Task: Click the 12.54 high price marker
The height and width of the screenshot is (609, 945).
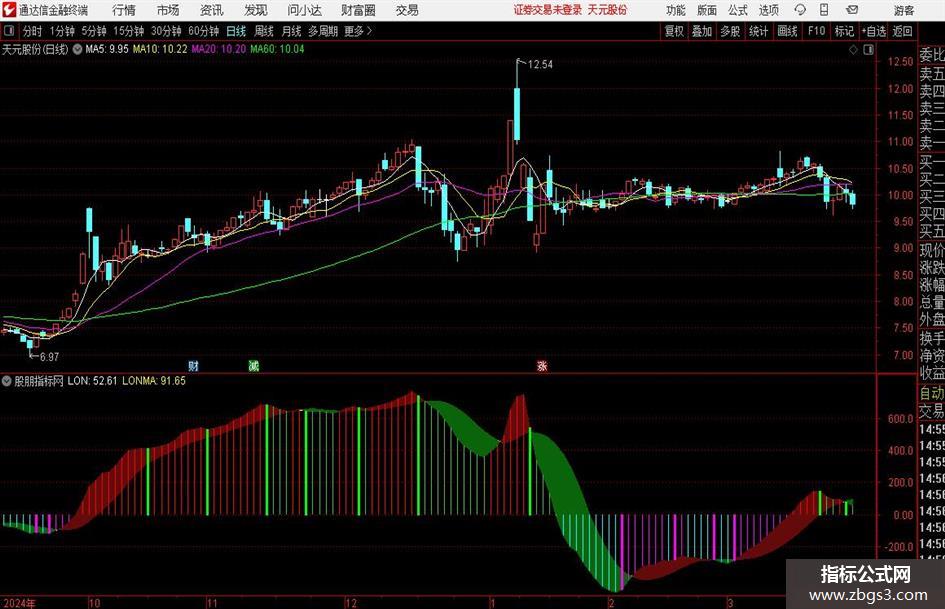Action: [540, 65]
